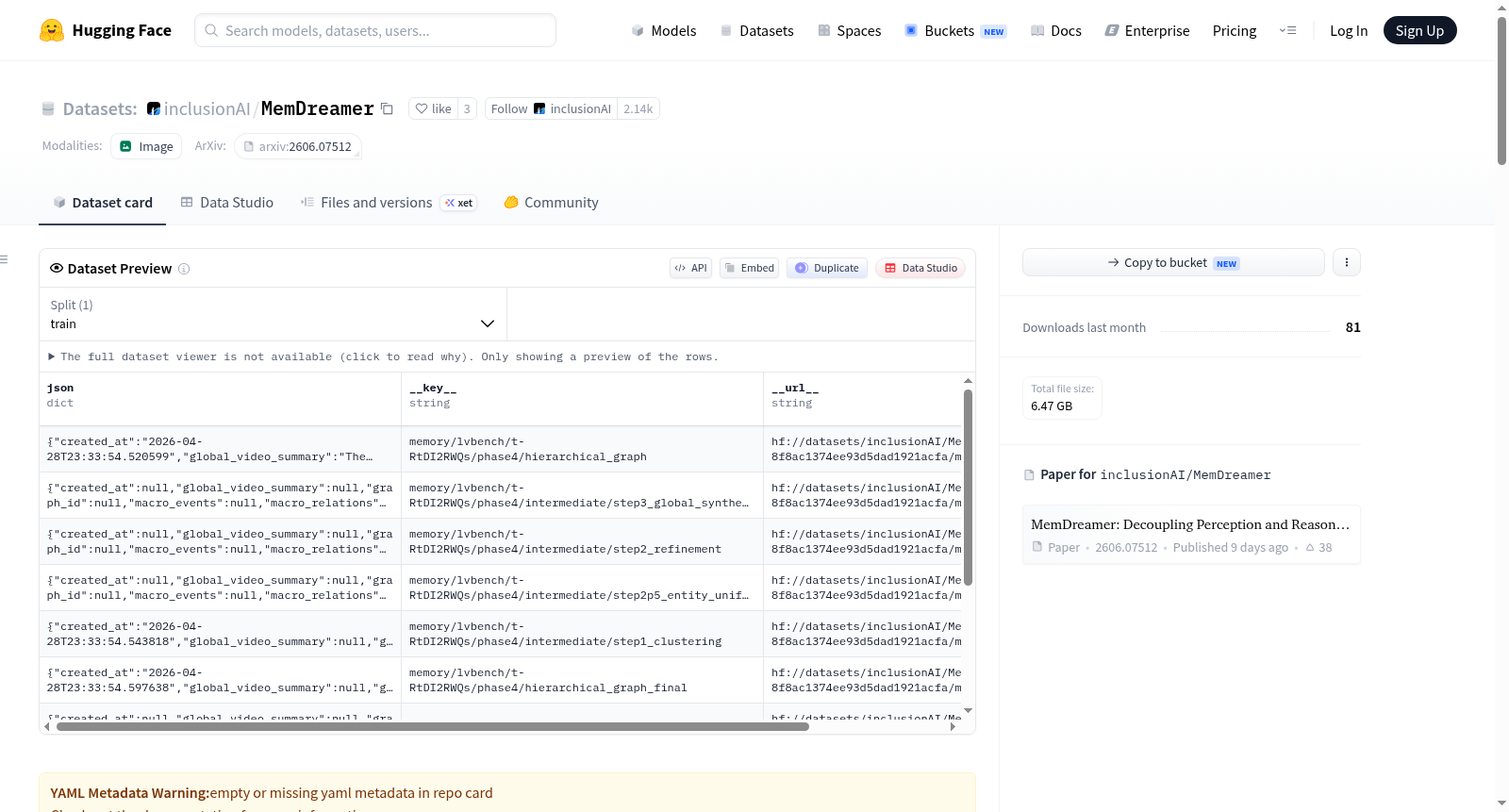Click the preview table horizontal scrollbar thumb
The width and height of the screenshot is (1509, 812).
pos(433,727)
